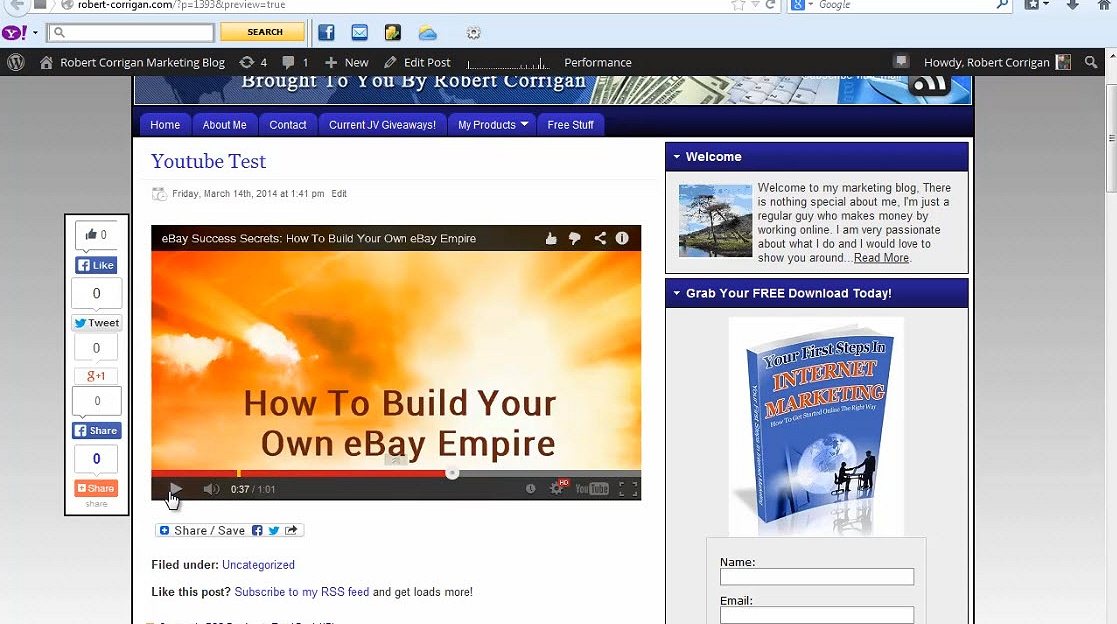Click the weather cloud toolbar icon
This screenshot has height=624, width=1117.
click(x=427, y=33)
